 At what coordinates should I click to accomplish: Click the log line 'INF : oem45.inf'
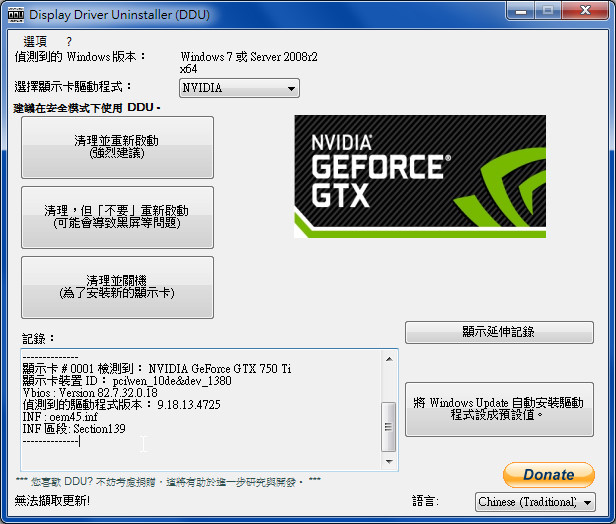(60, 417)
